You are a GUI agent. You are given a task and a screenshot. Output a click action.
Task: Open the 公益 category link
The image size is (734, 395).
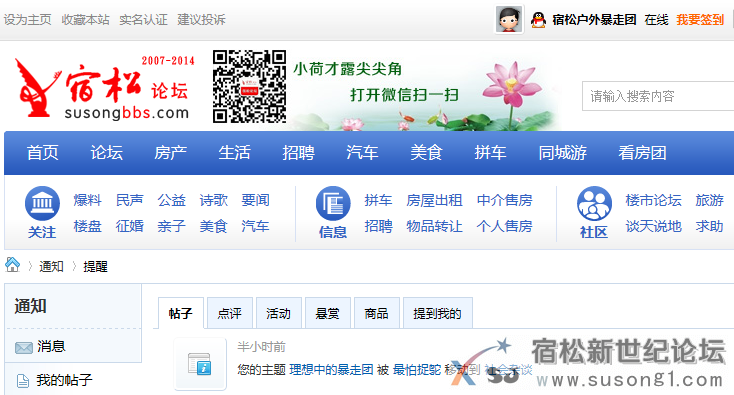point(172,200)
